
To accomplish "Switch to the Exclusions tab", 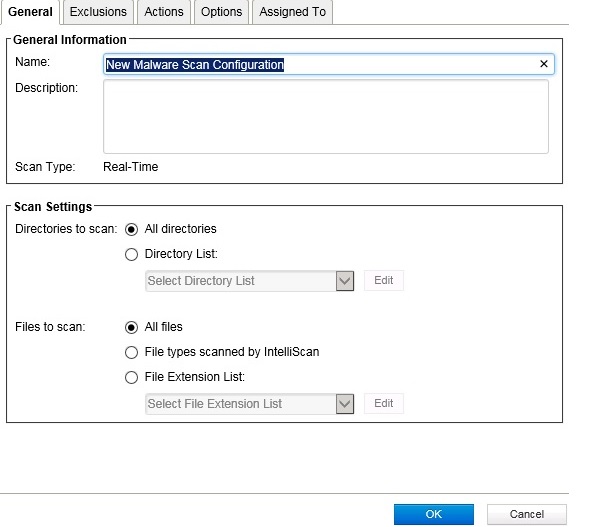I will 98,12.
